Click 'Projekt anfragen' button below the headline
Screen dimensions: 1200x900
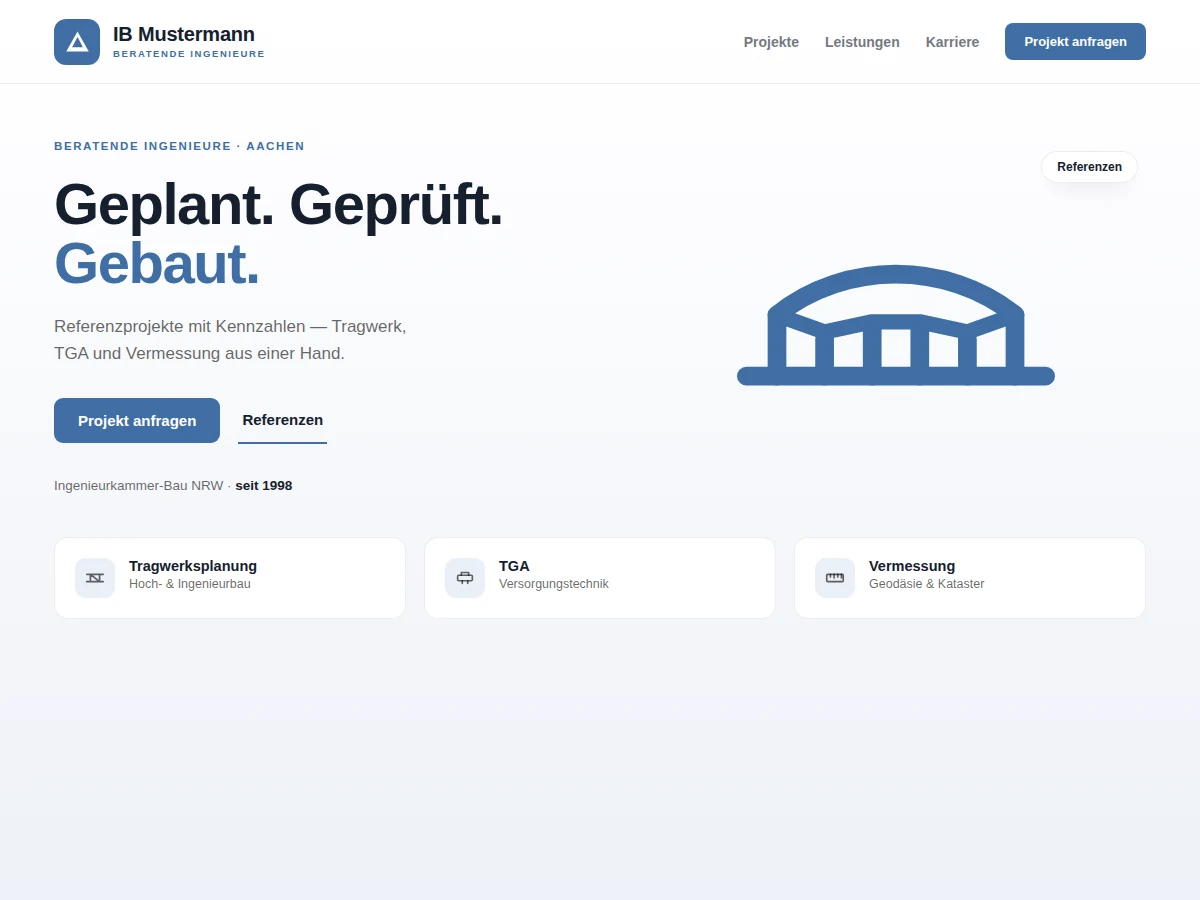[x=137, y=420]
